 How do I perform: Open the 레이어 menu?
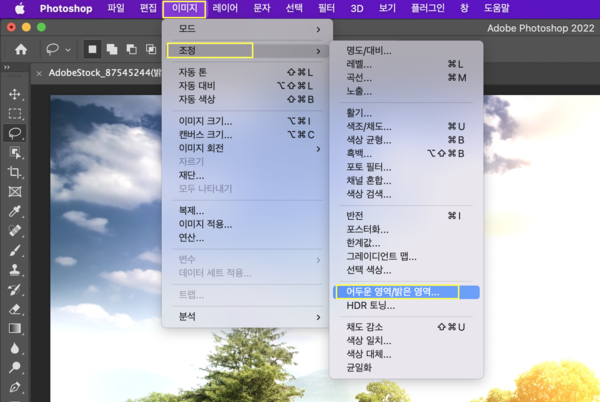pyautogui.click(x=225, y=8)
